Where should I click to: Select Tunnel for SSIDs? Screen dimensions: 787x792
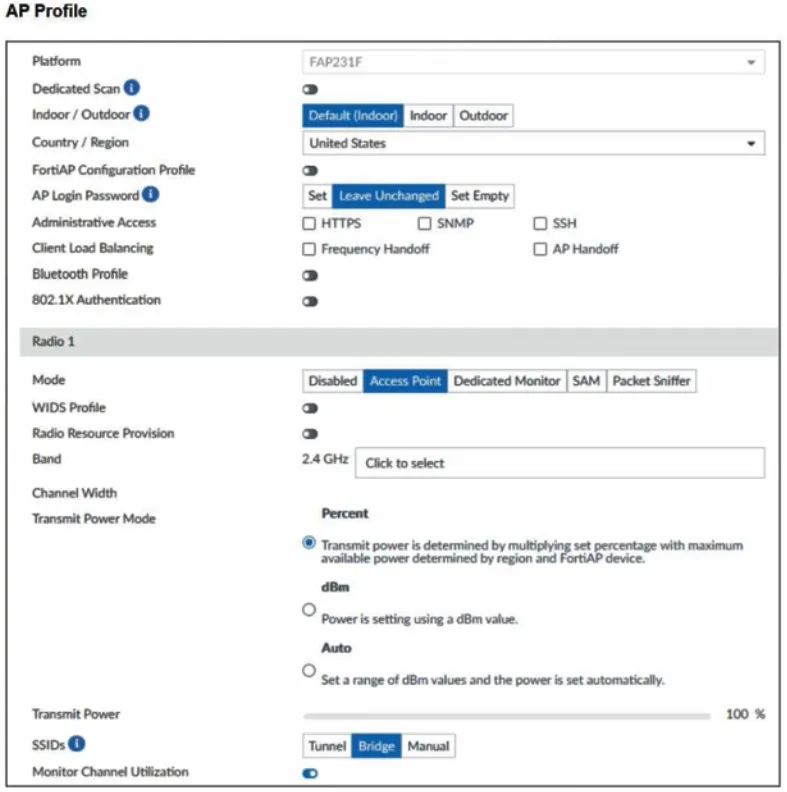[x=327, y=746]
